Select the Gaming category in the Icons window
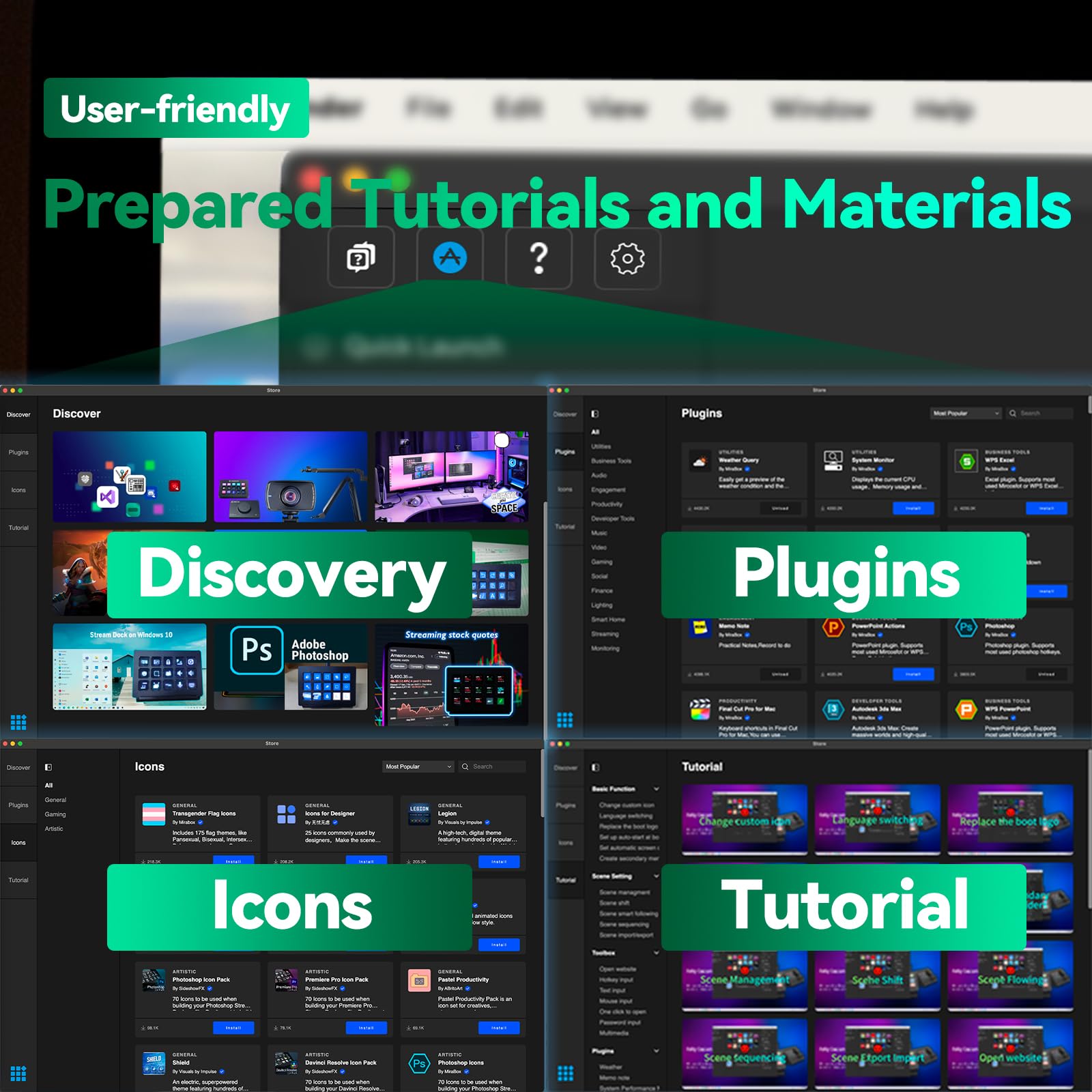The image size is (1092, 1092). click(x=55, y=814)
